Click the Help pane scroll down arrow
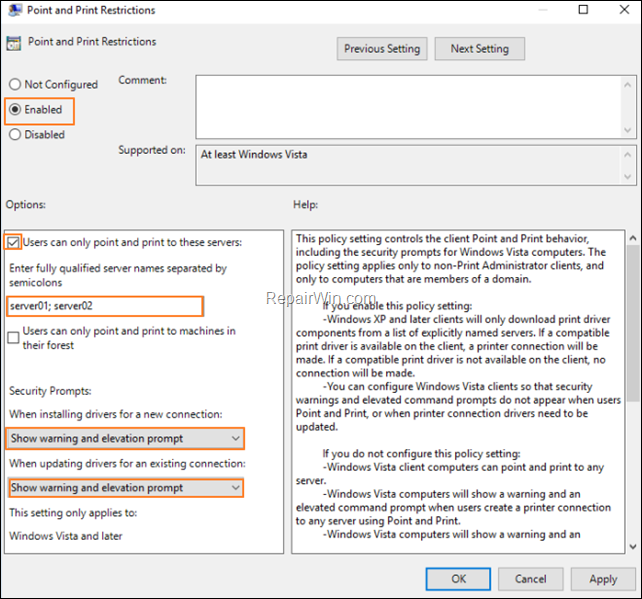This screenshot has height=599, width=642. [x=633, y=547]
